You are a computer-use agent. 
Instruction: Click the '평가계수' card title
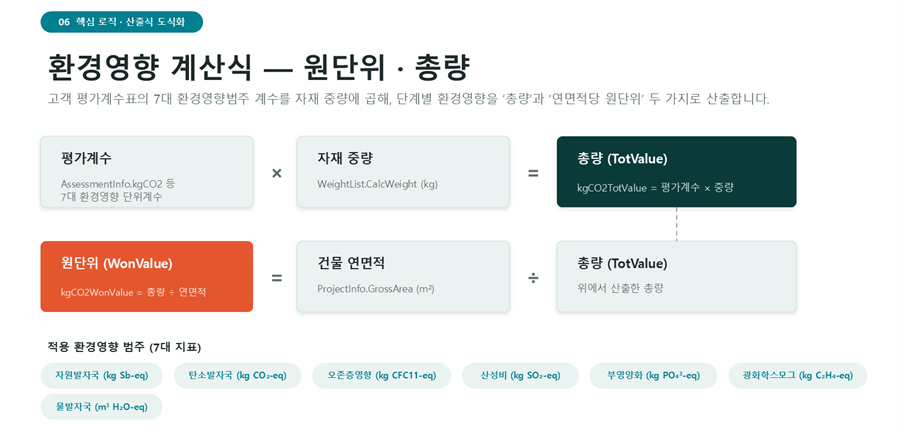coord(86,159)
